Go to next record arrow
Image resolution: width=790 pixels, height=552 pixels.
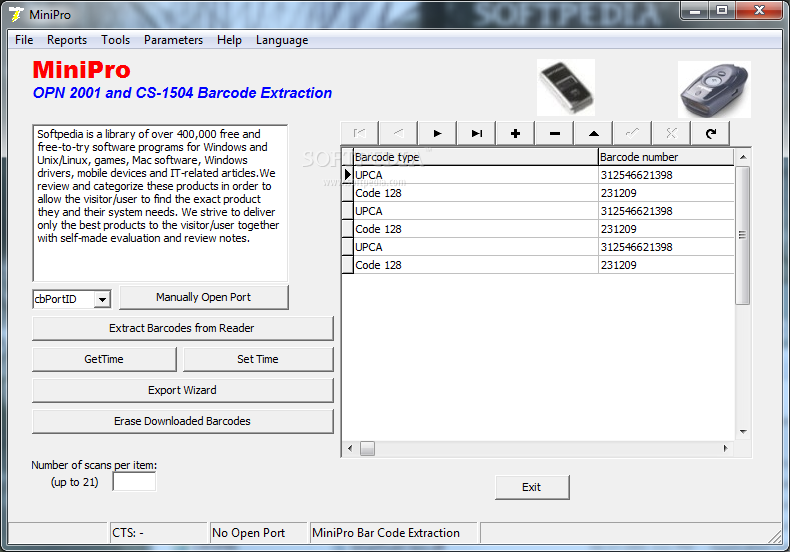[x=437, y=133]
